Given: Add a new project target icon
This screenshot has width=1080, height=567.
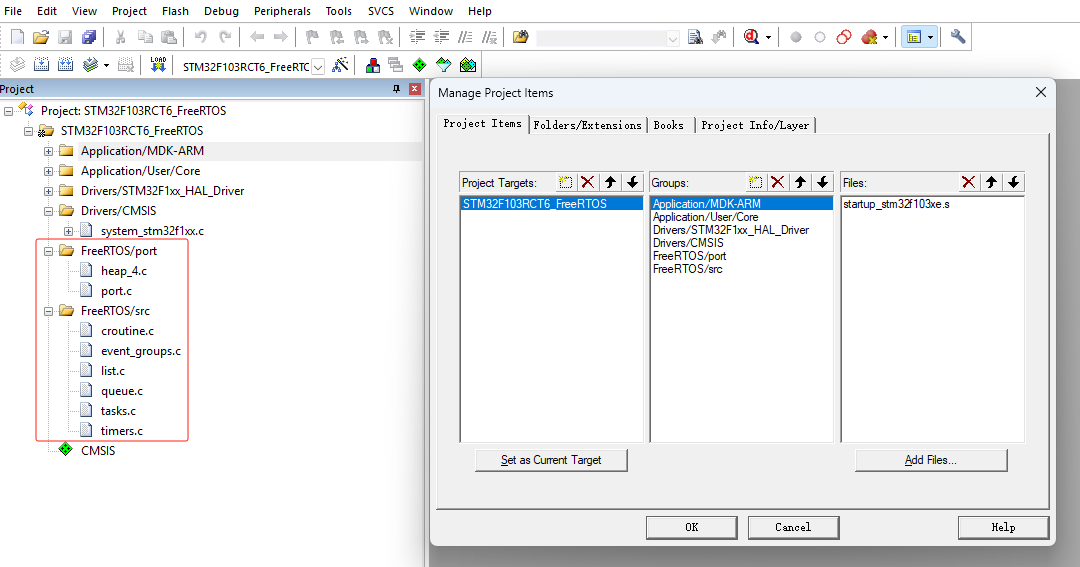Looking at the screenshot, I should [x=565, y=183].
